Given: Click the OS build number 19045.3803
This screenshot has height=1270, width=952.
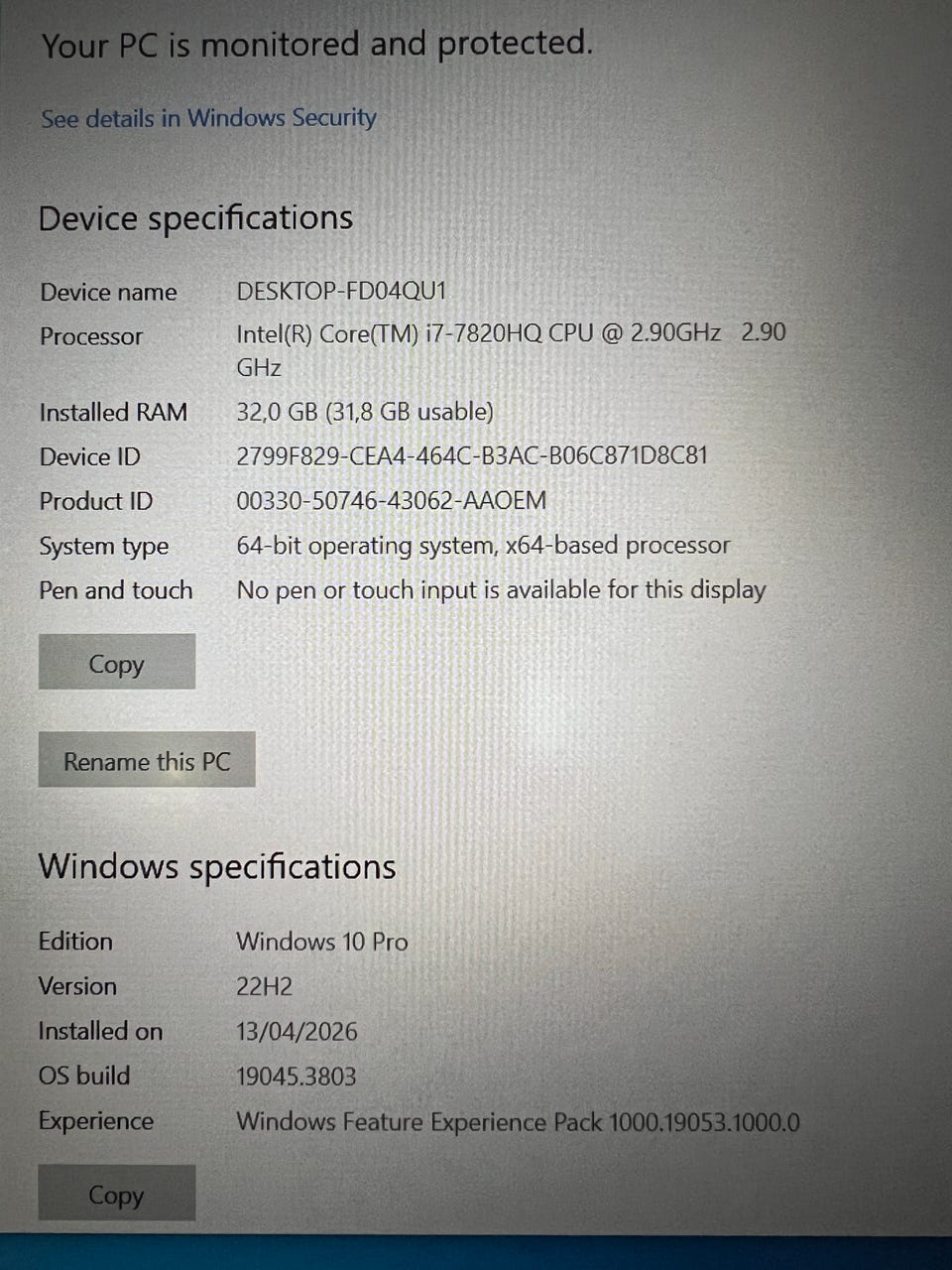Looking at the screenshot, I should (297, 1077).
